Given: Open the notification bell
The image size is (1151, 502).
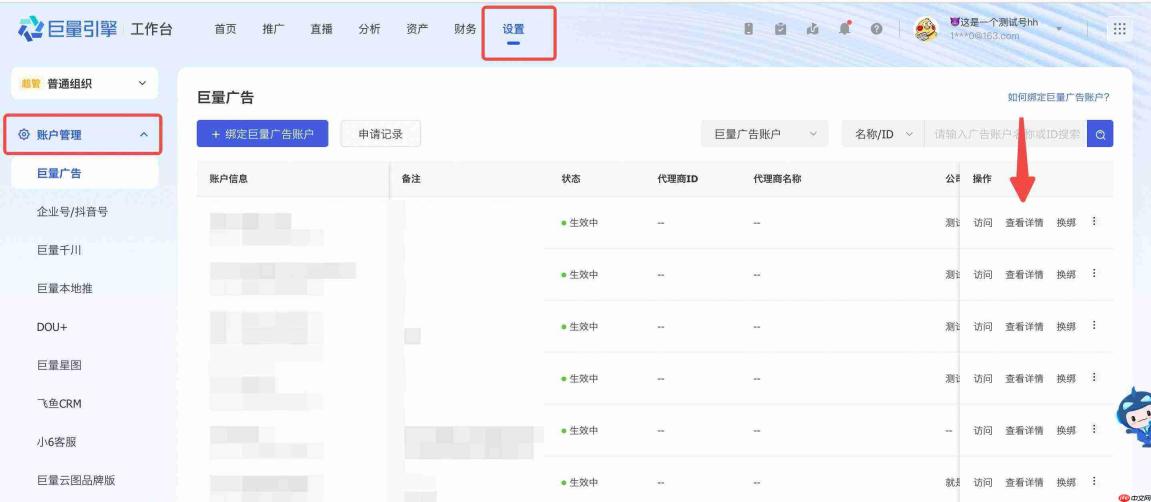Looking at the screenshot, I should click(845, 29).
